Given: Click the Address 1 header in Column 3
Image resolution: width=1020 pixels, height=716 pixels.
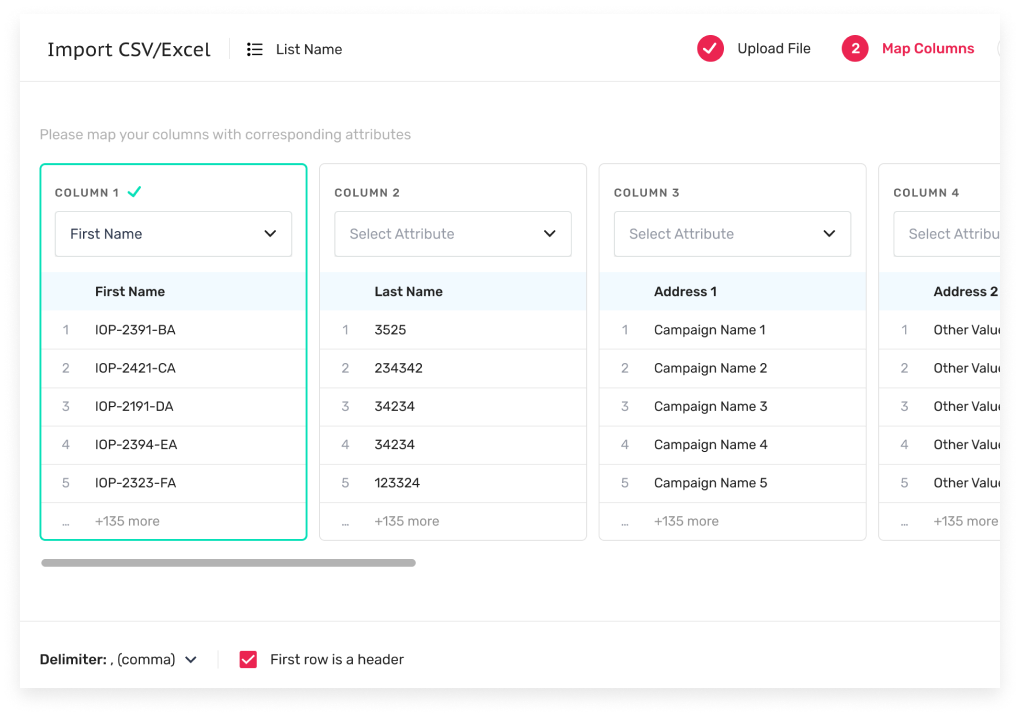Looking at the screenshot, I should point(685,291).
